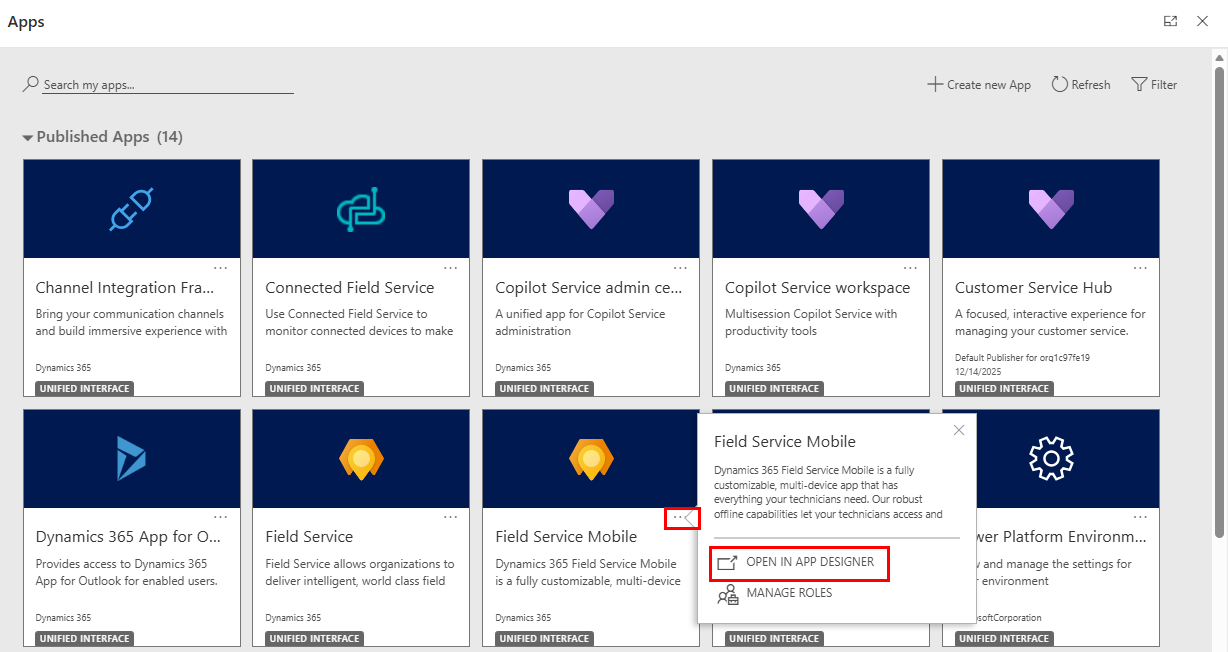Focus the Search my apps field

click(168, 85)
